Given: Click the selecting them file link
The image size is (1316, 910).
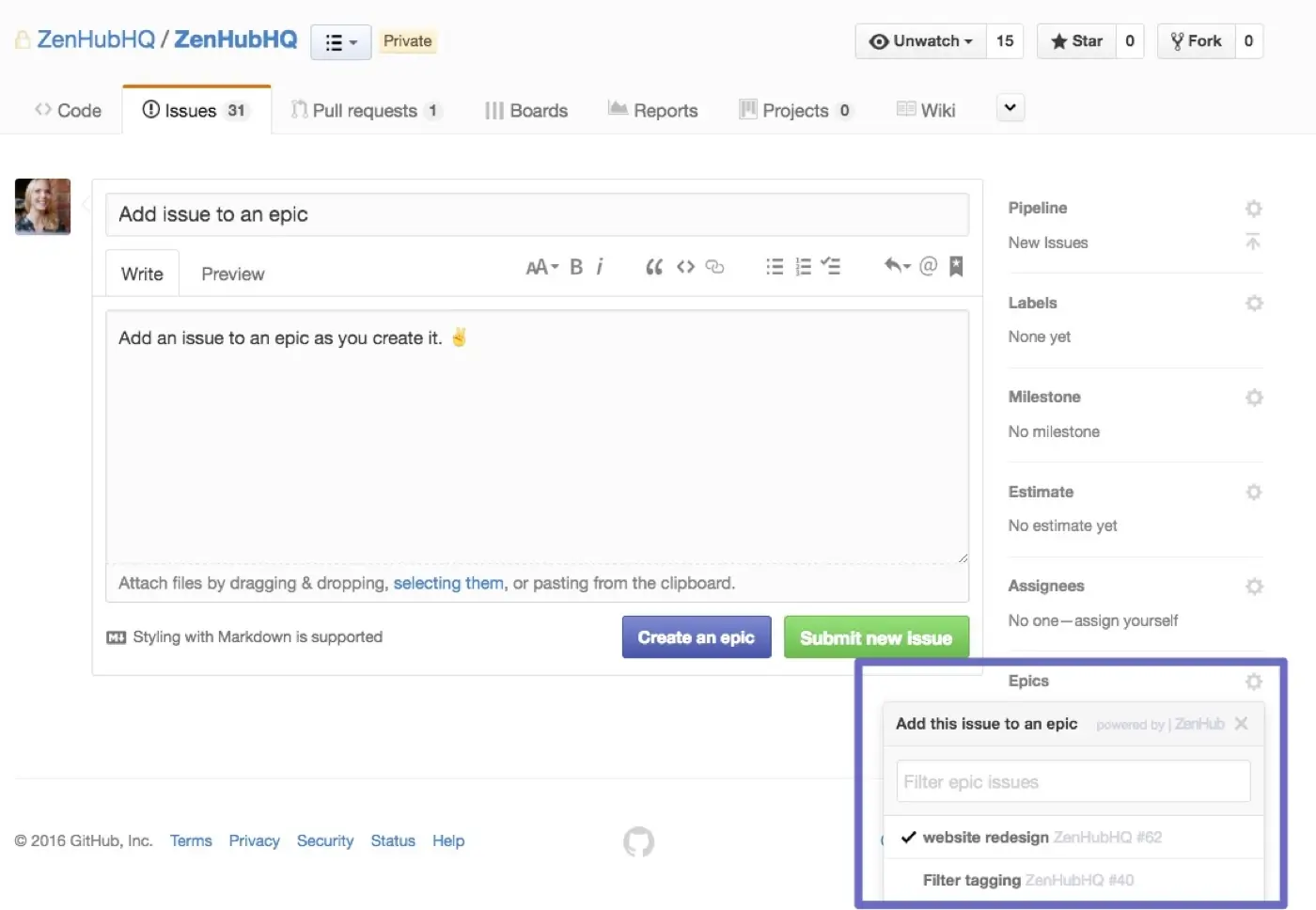Looking at the screenshot, I should 448,583.
